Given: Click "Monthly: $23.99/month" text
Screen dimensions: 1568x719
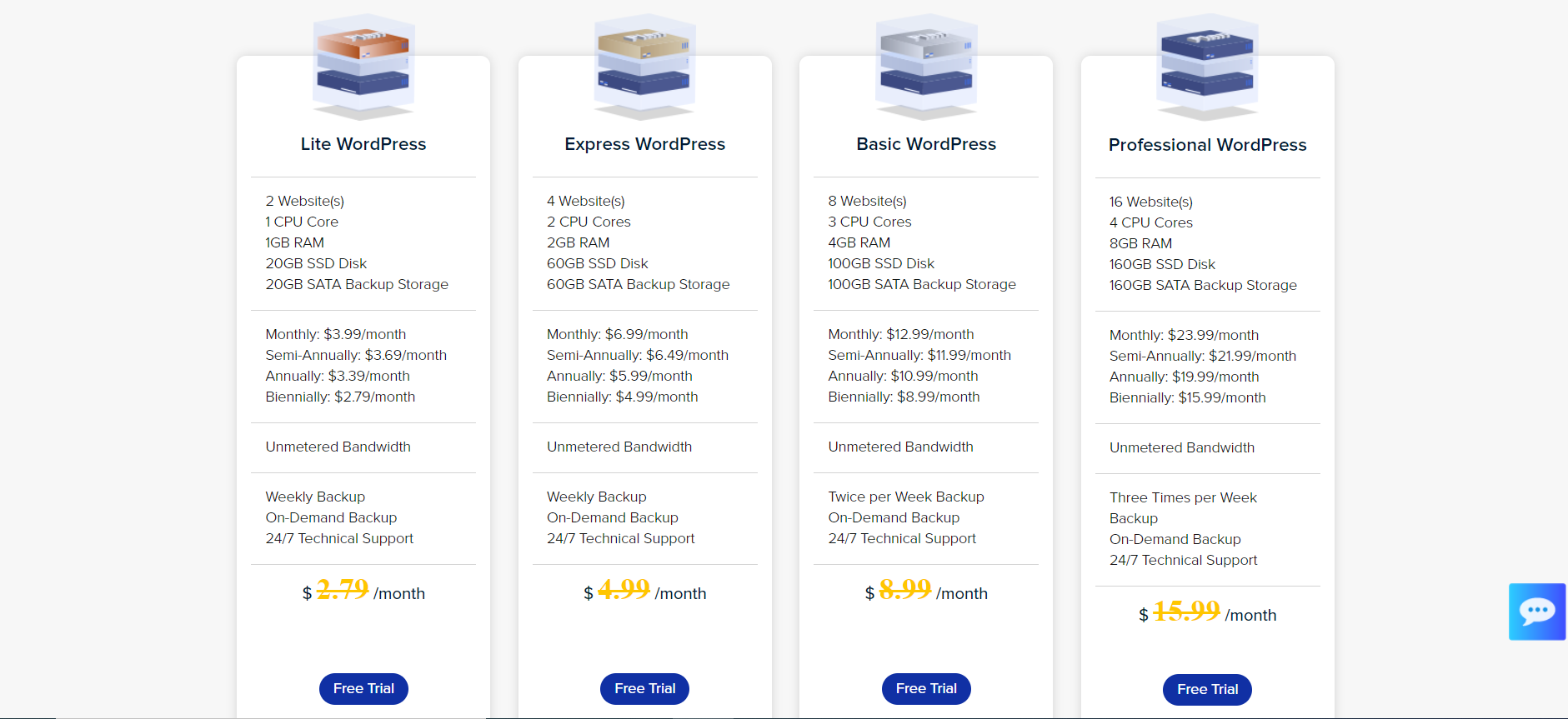Looking at the screenshot, I should [1184, 335].
